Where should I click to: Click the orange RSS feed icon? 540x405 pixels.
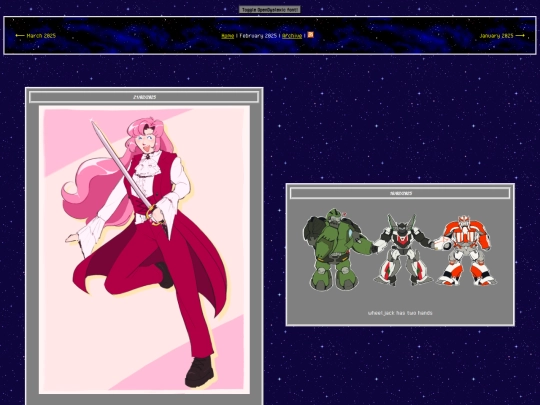[x=310, y=35]
